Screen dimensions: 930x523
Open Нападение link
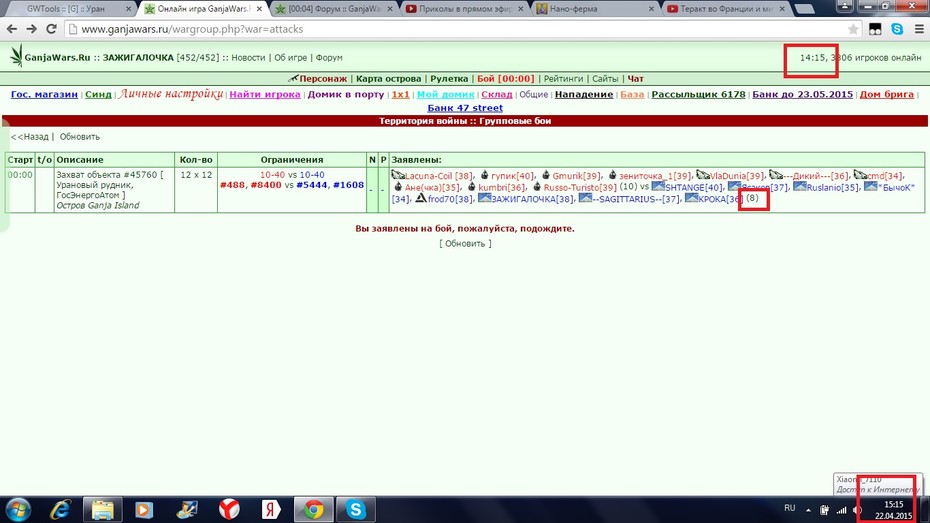coord(584,94)
